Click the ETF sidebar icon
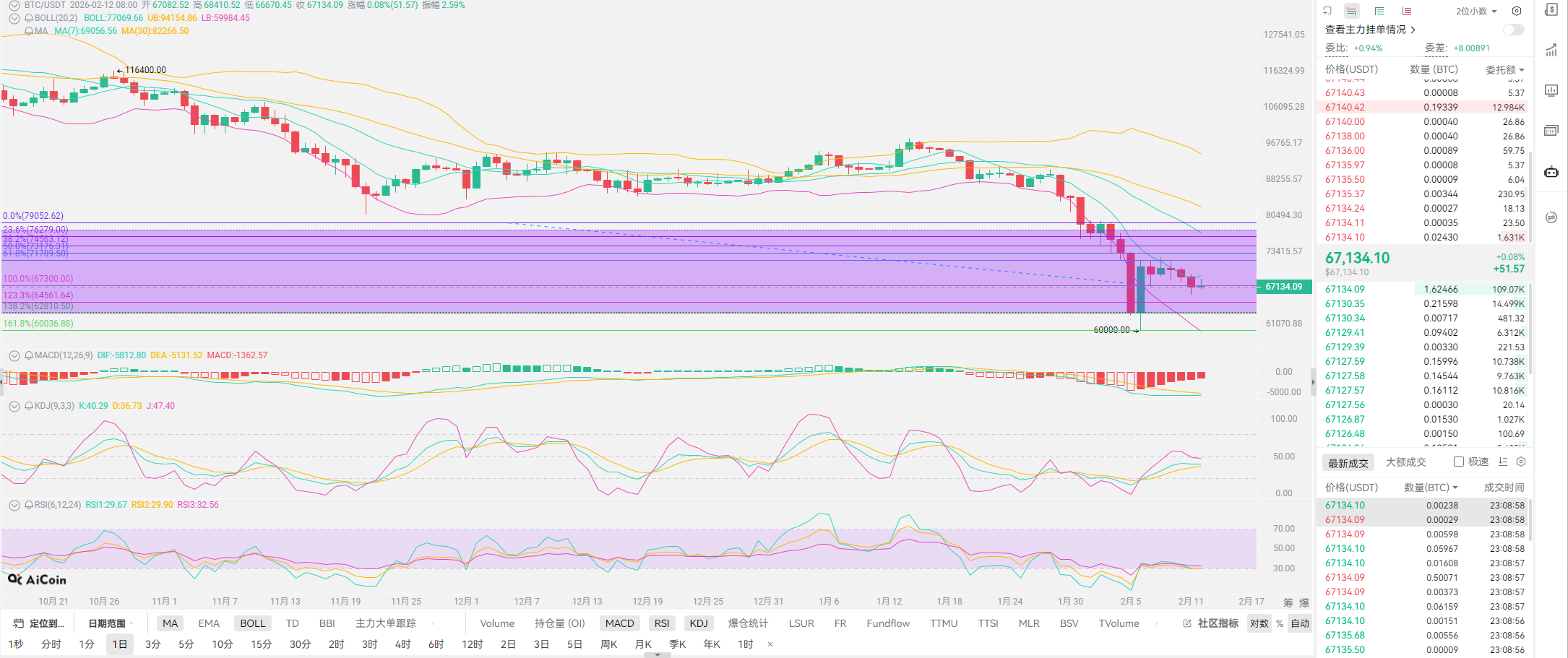The width and height of the screenshot is (1568, 658). click(1551, 131)
